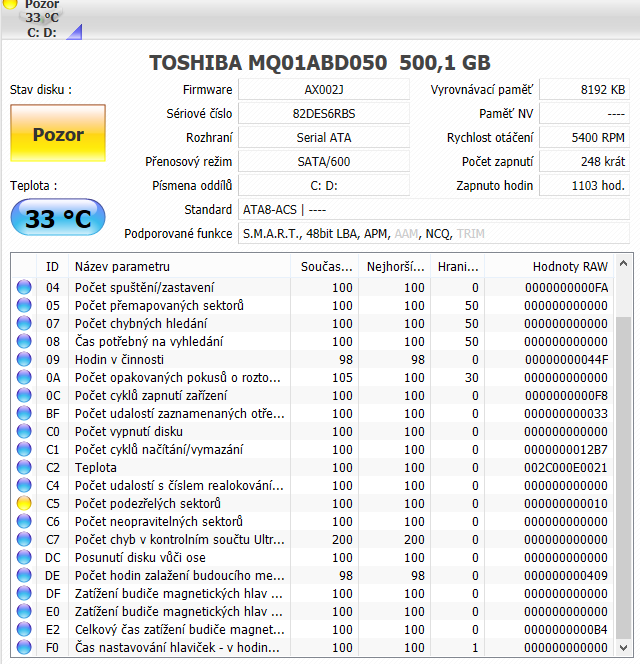Click the blue status icon of row 09
640x664 pixels.
(x=24, y=359)
